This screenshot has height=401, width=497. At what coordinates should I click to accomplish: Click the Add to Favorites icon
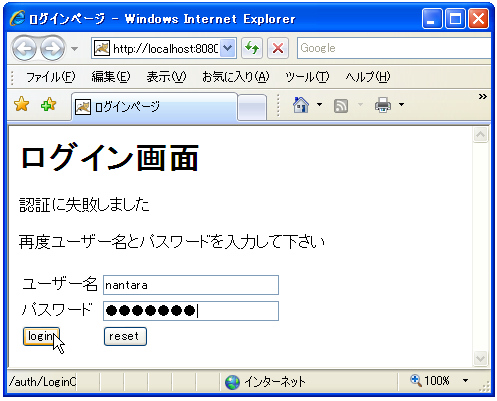pos(49,104)
